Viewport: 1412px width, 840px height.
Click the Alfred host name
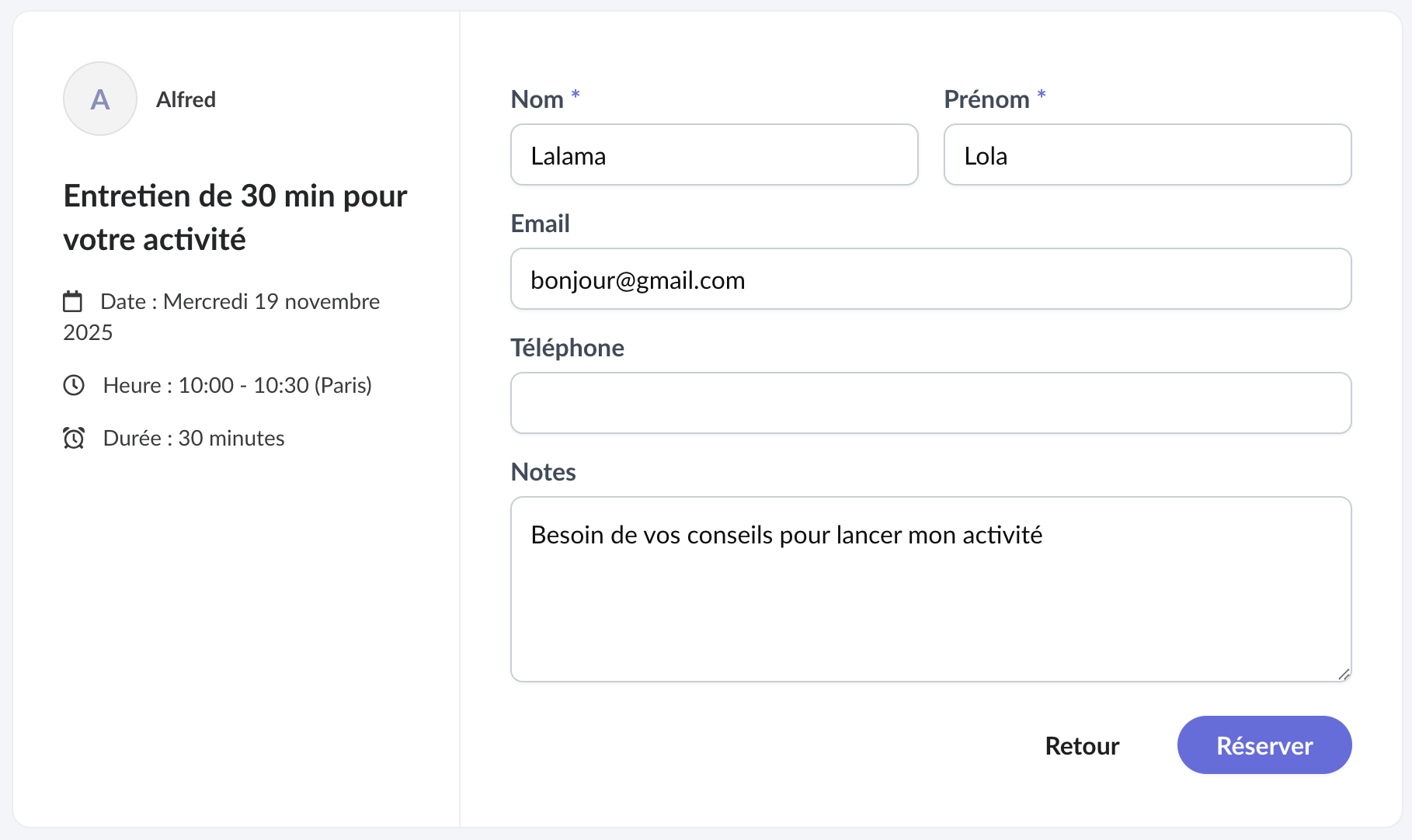tap(186, 99)
